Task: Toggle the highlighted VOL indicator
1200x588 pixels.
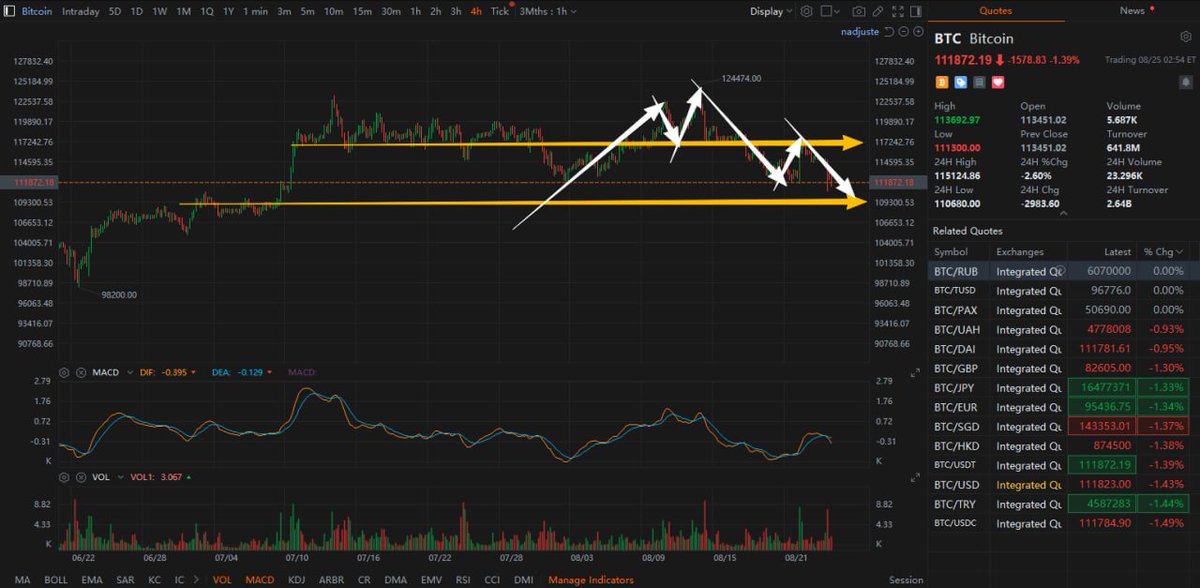Action: [222, 580]
